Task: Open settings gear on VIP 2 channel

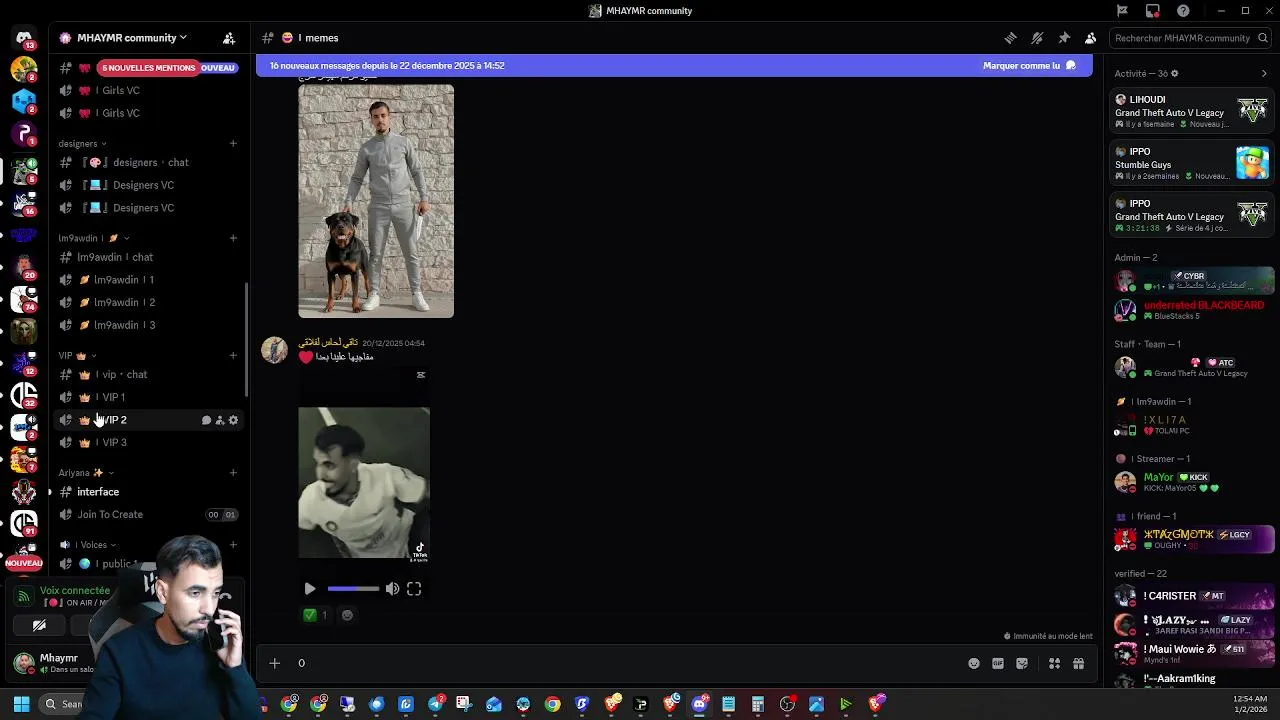Action: coord(233,420)
